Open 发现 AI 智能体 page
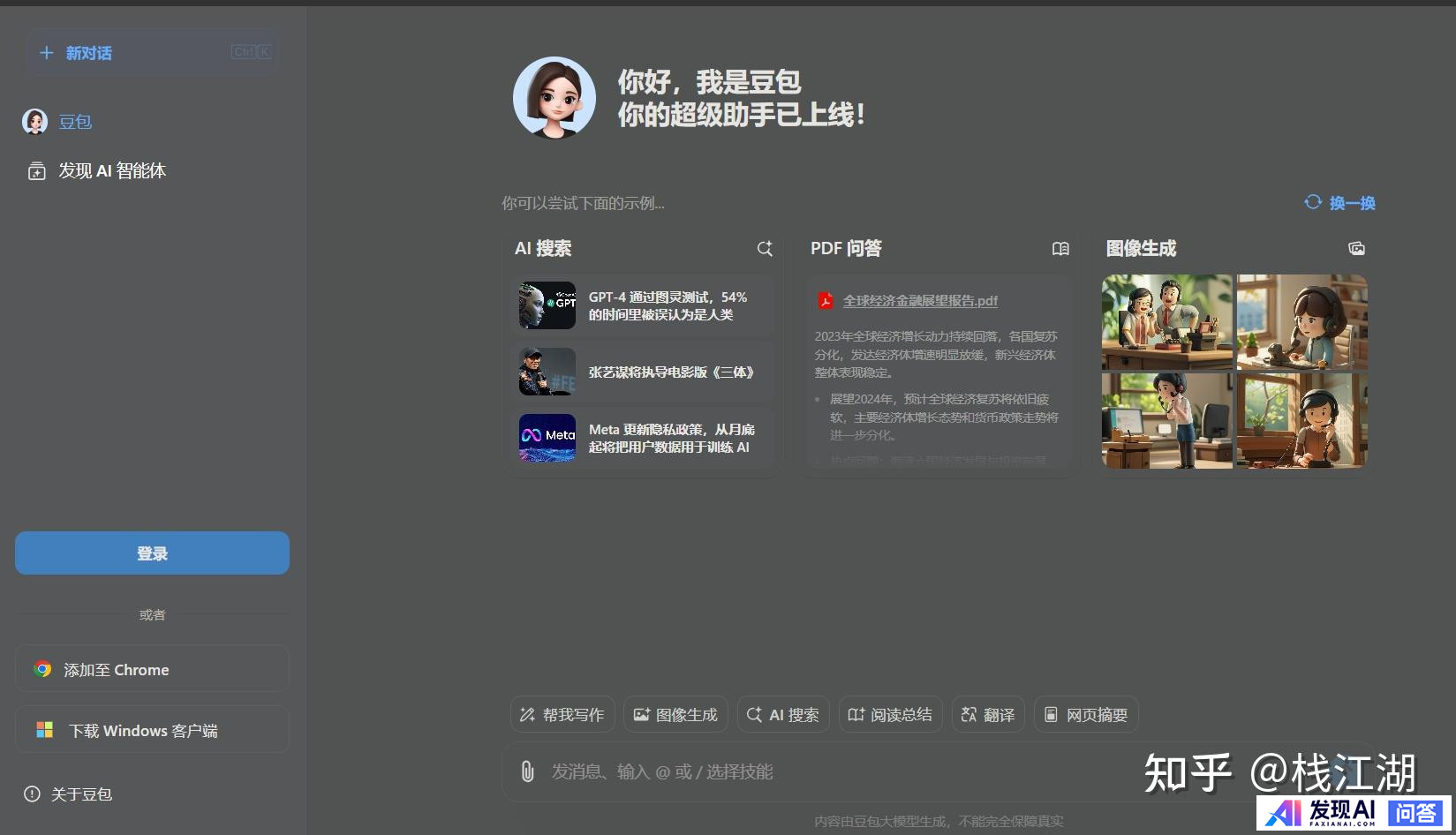The width and height of the screenshot is (1456, 835). [112, 170]
